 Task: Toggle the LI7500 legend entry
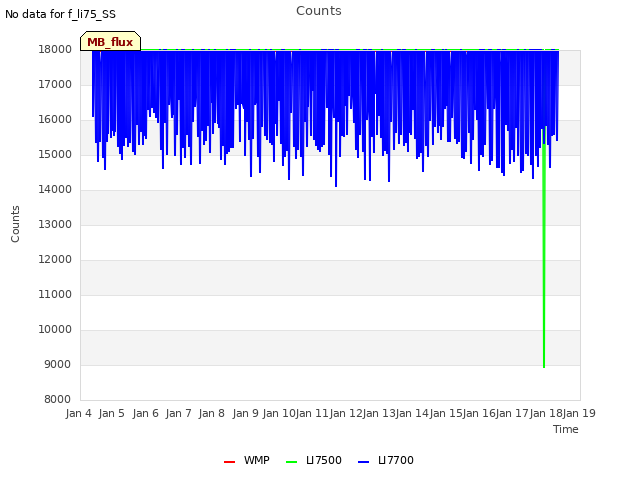click(314, 460)
